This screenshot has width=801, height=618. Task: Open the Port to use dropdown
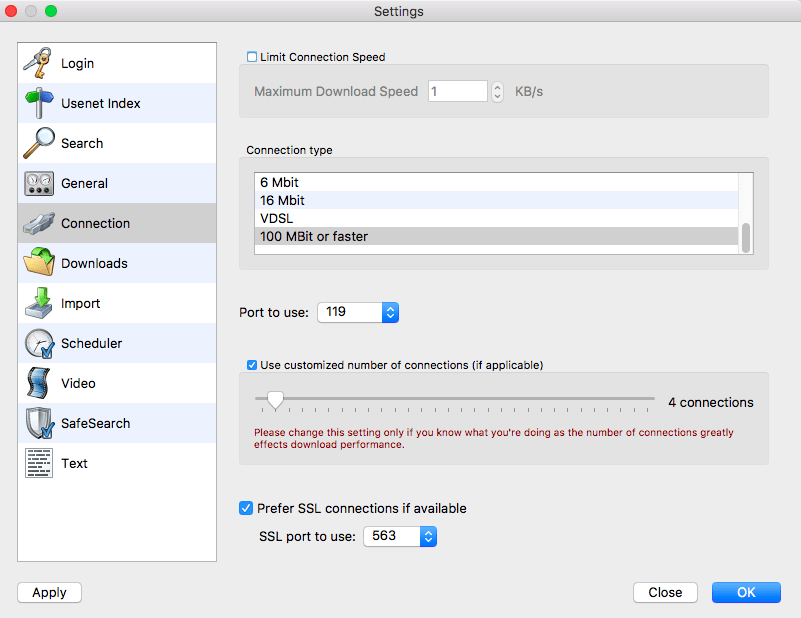358,312
